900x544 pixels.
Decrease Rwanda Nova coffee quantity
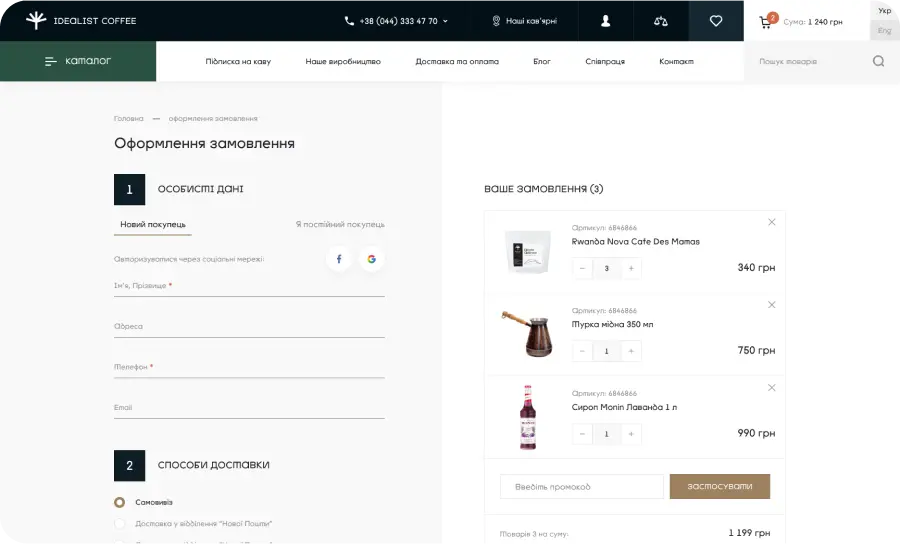(582, 269)
